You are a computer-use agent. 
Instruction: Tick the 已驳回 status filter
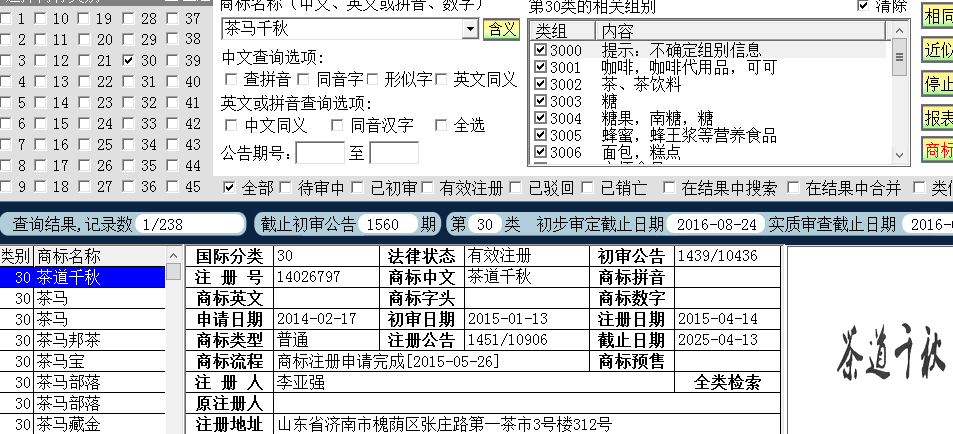click(515, 188)
